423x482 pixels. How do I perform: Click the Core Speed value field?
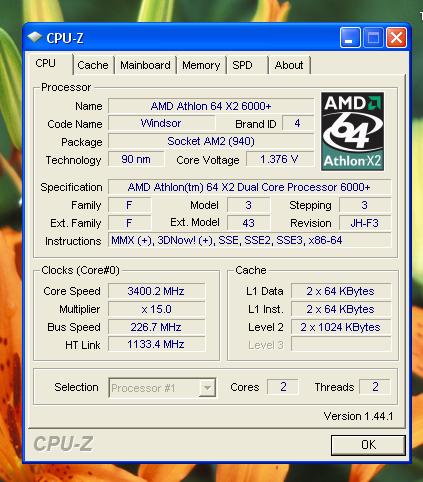coord(156,291)
